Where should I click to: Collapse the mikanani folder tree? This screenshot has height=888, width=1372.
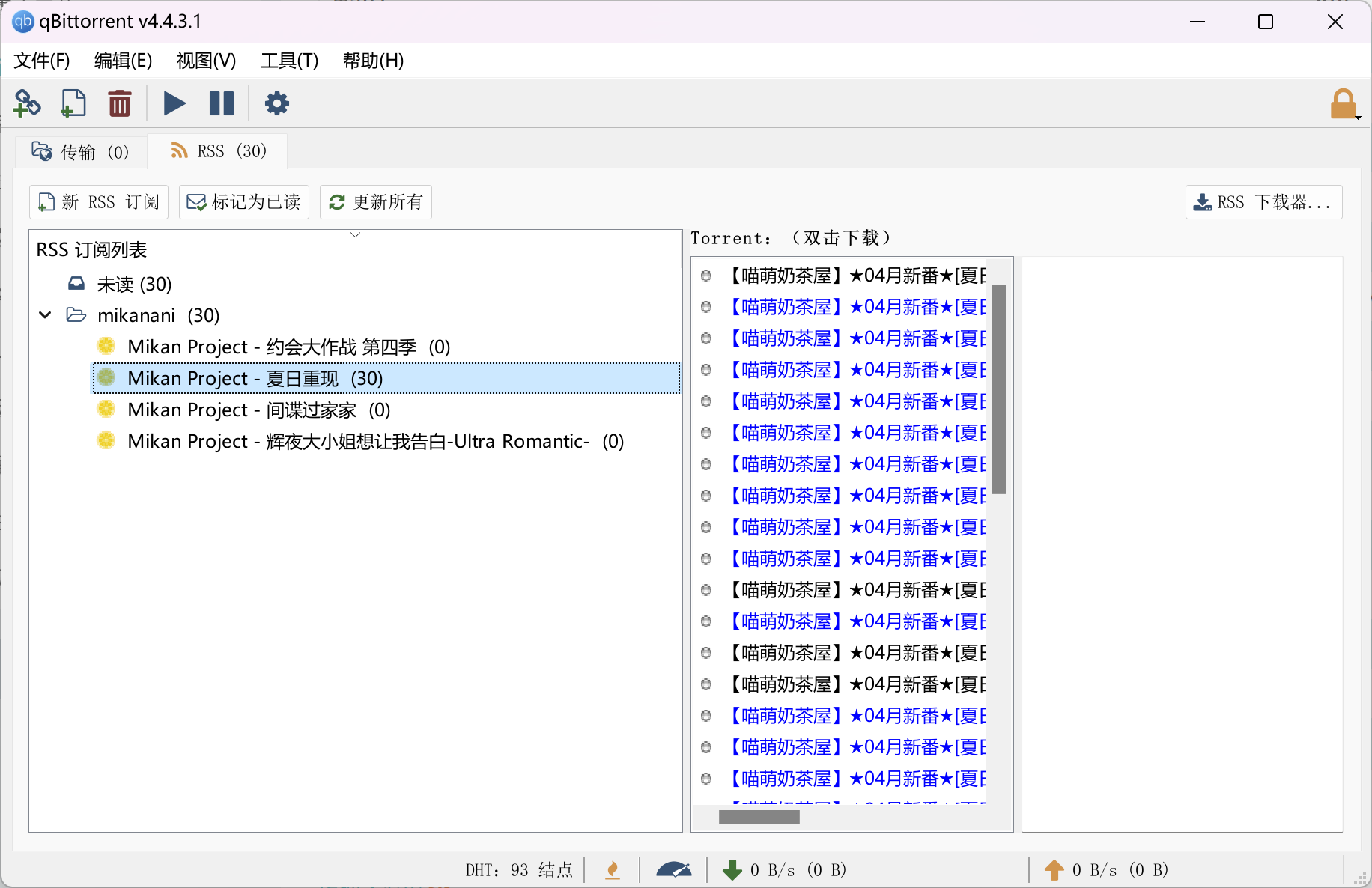coord(46,315)
